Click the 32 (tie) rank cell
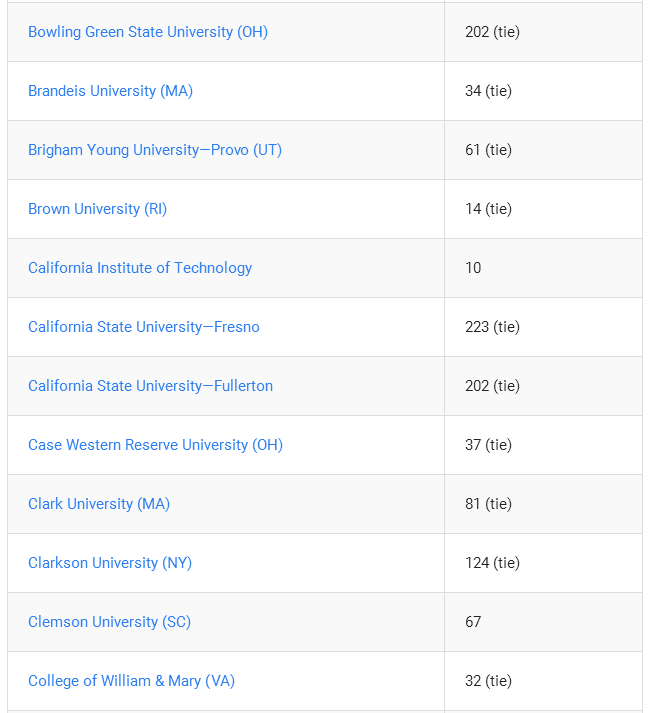 pyautogui.click(x=543, y=681)
